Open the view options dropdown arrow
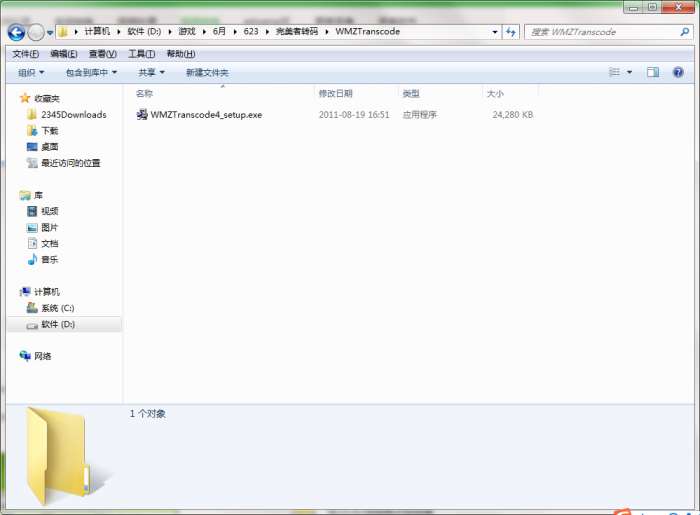Screen dimensions: 700x515 629,72
